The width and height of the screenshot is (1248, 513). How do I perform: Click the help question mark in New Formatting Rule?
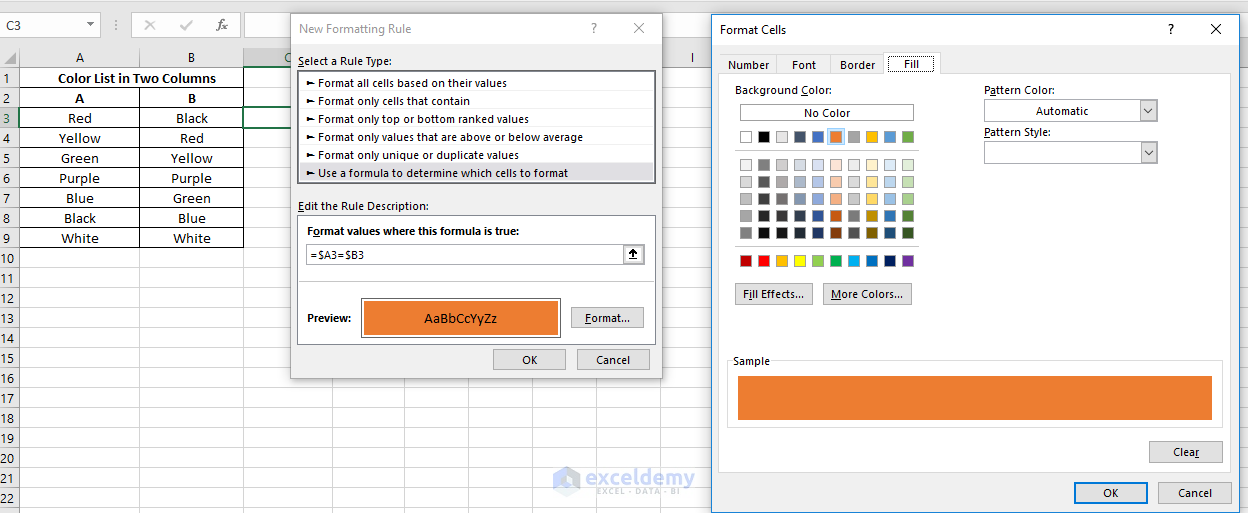594,29
